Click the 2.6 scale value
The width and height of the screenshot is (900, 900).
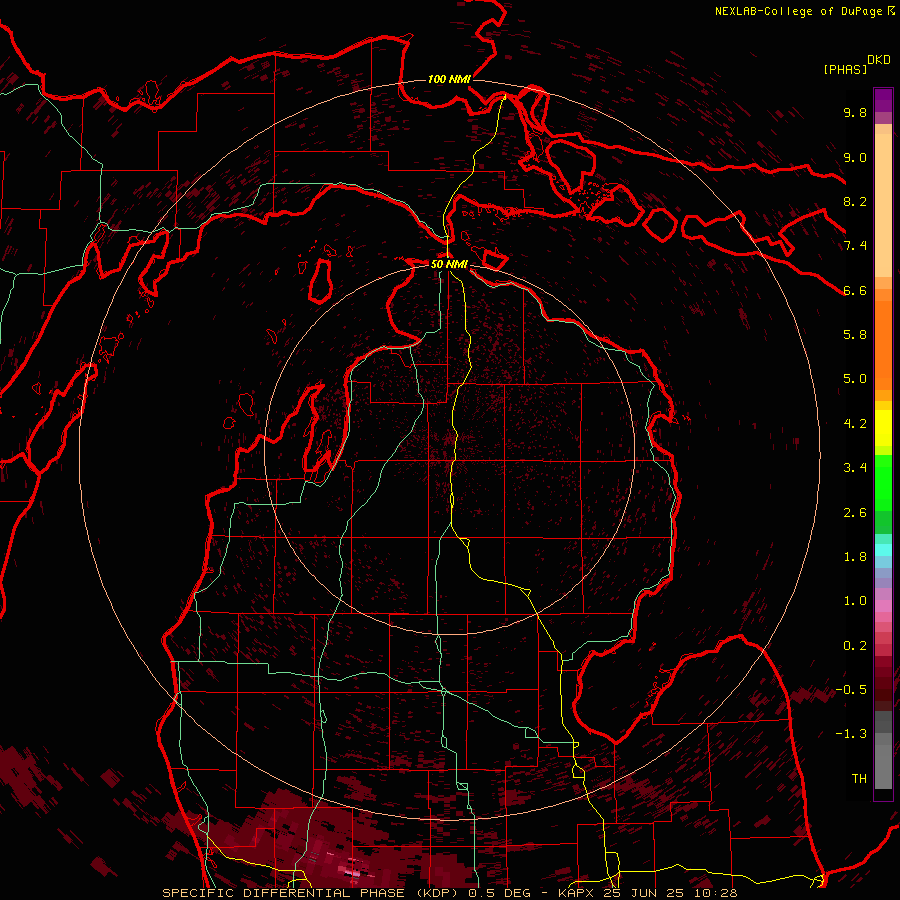click(x=855, y=513)
